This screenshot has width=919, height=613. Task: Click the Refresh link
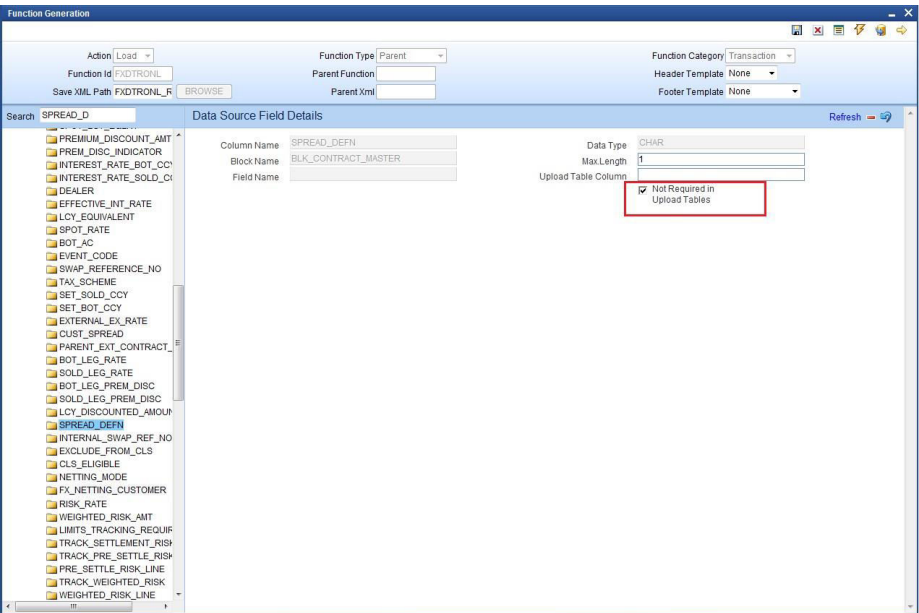[845, 117]
